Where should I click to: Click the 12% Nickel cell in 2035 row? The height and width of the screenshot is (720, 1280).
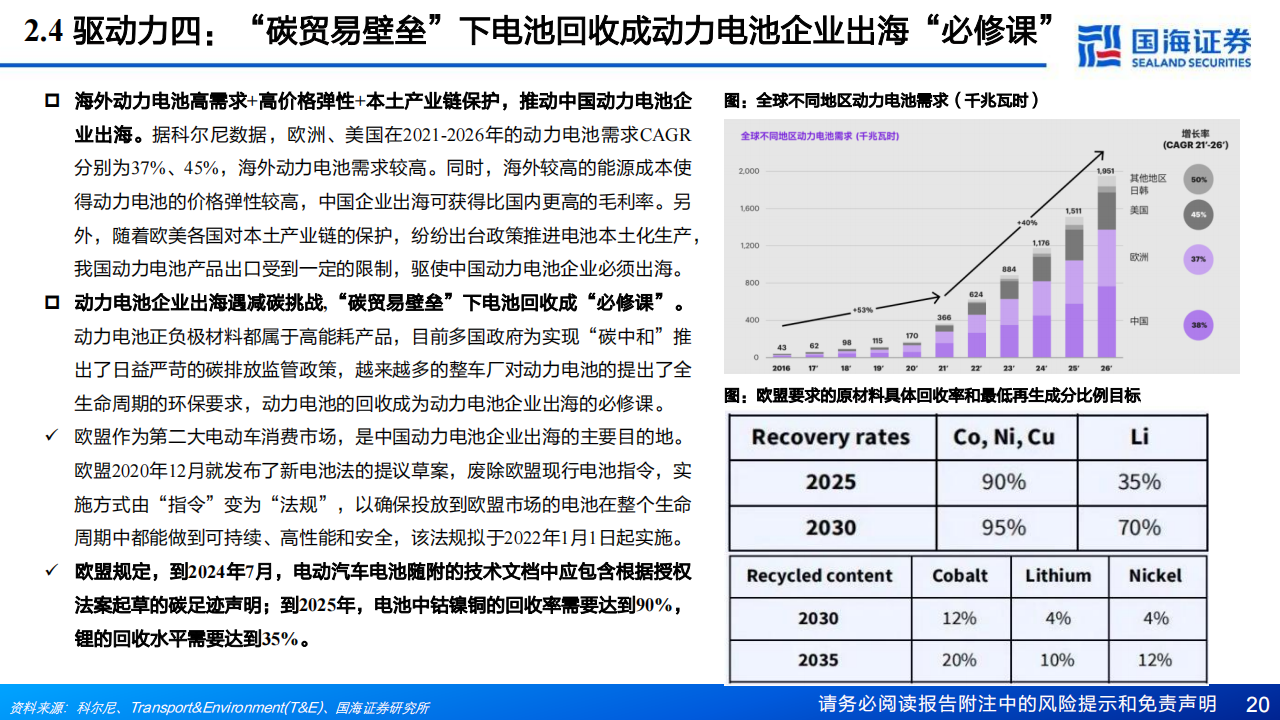pyautogui.click(x=1155, y=661)
